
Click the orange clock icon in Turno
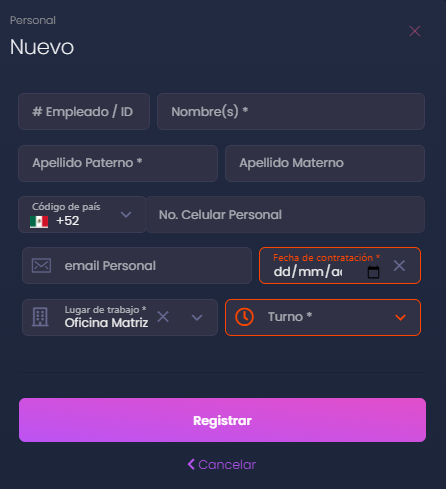[244, 317]
